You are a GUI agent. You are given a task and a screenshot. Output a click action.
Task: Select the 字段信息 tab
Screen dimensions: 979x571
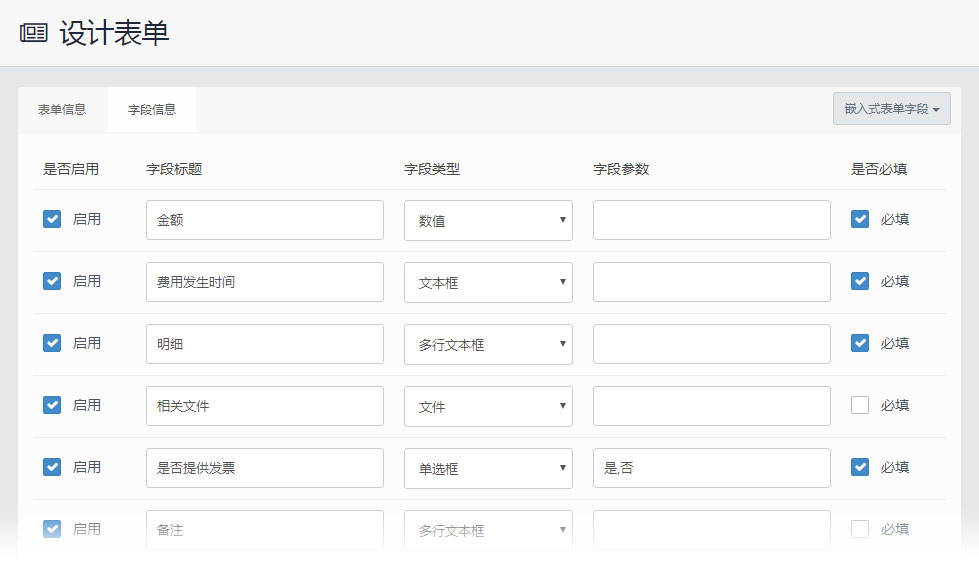152,110
